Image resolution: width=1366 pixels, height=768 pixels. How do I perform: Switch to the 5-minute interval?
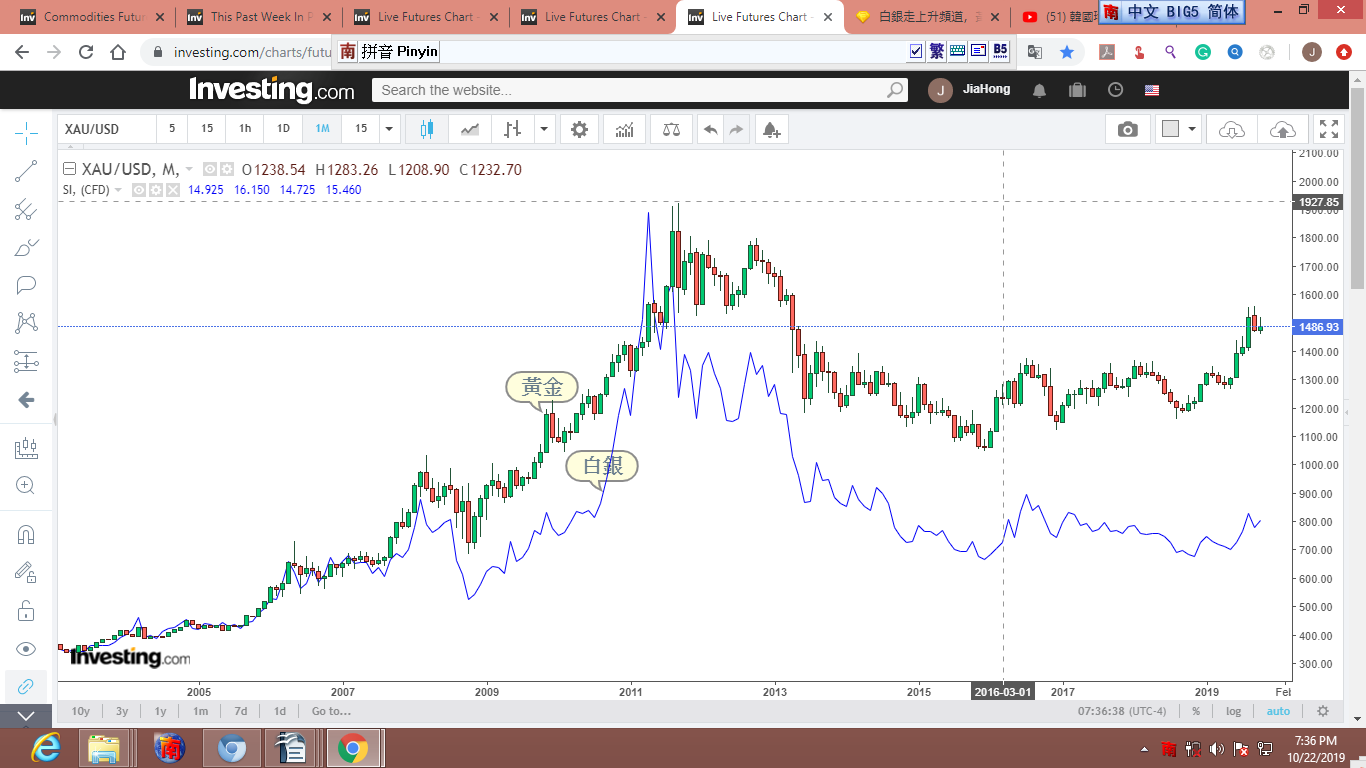pos(171,129)
